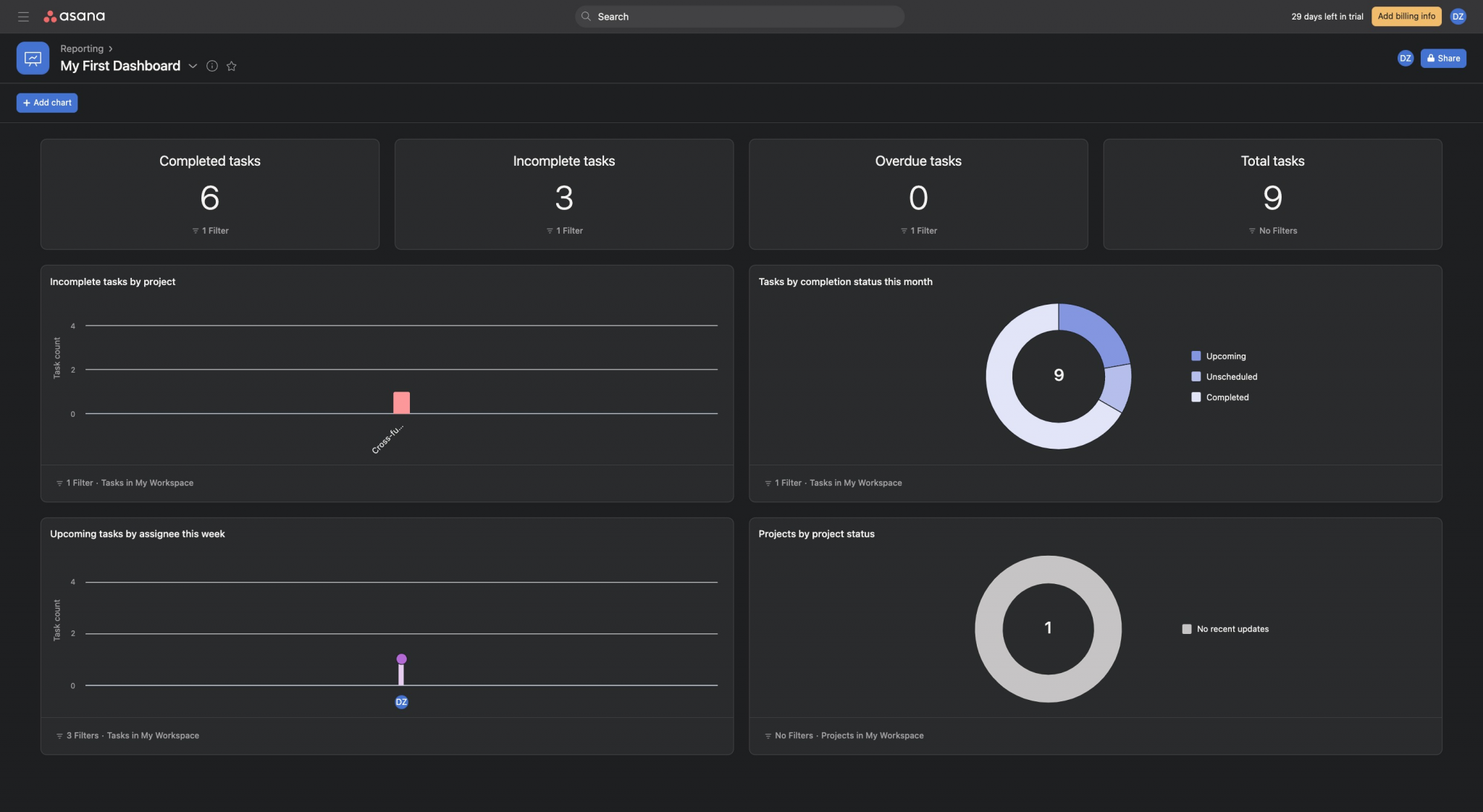Toggle the Completed legend entry

tap(1222, 397)
